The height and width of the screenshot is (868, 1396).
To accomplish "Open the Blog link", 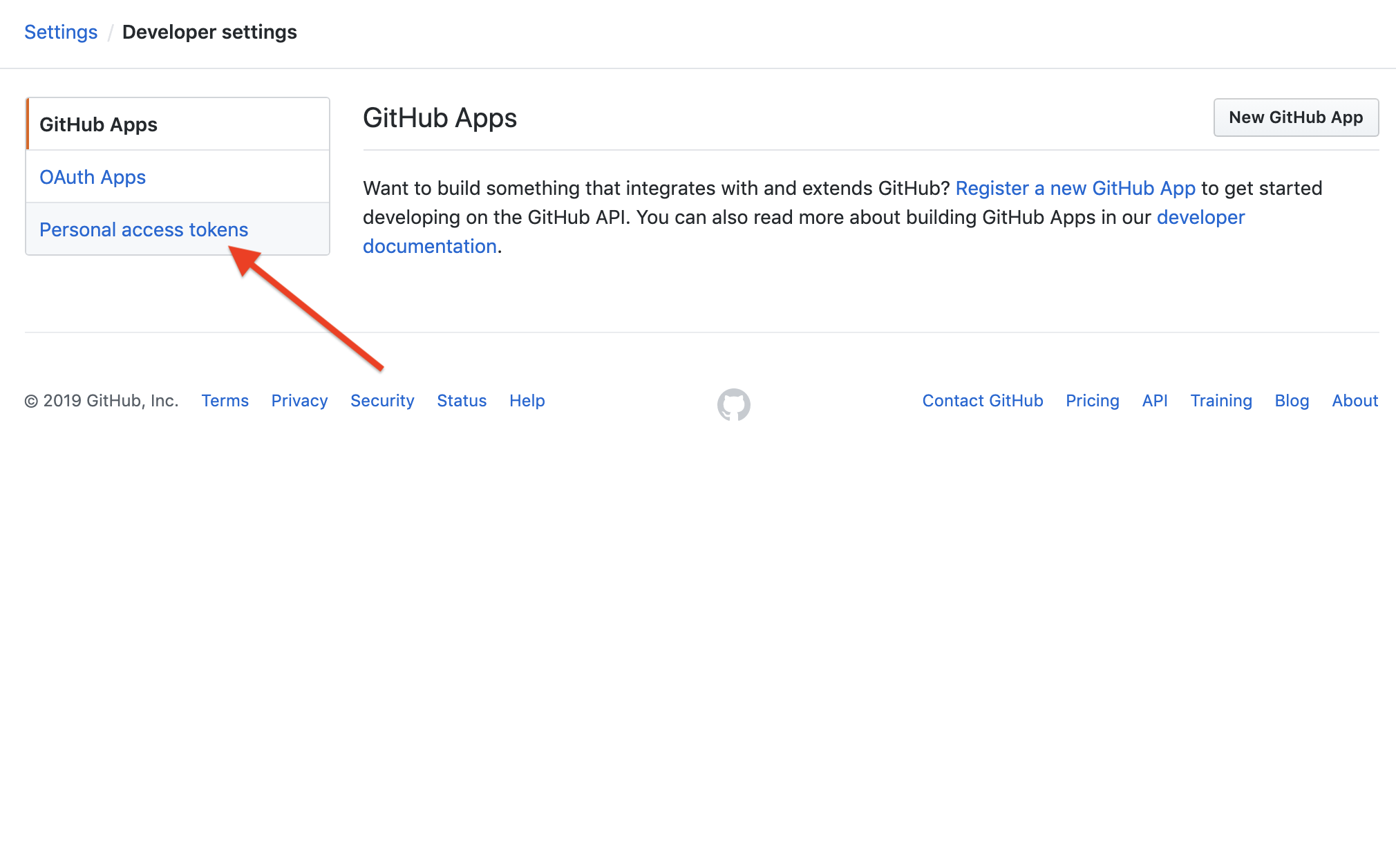I will coord(1292,401).
